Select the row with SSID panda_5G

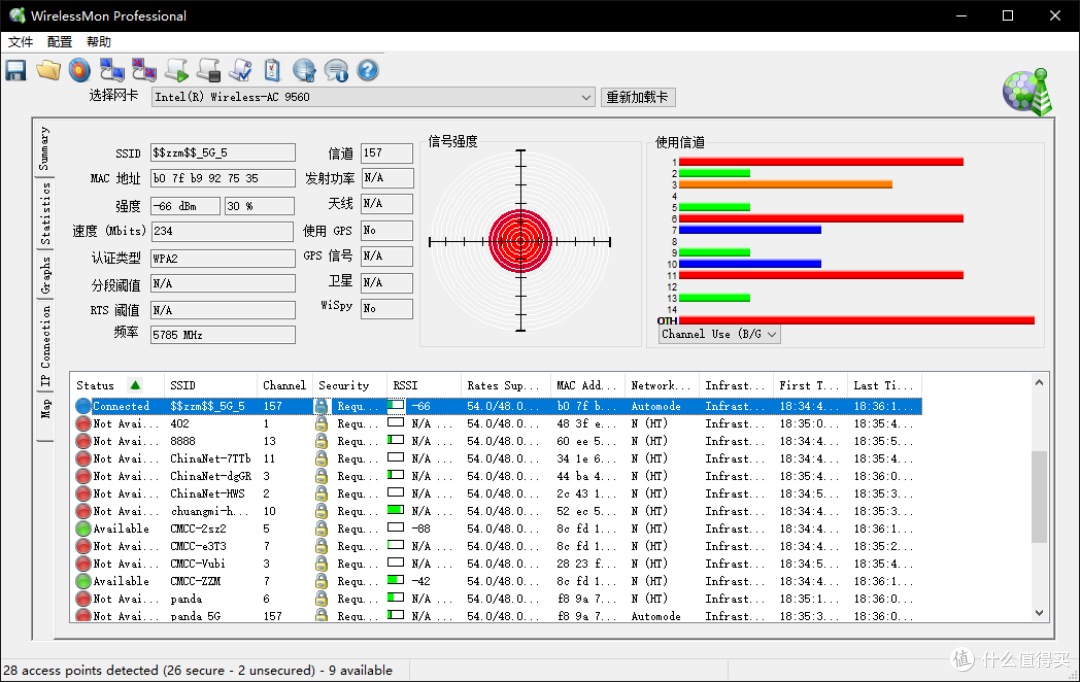point(498,616)
